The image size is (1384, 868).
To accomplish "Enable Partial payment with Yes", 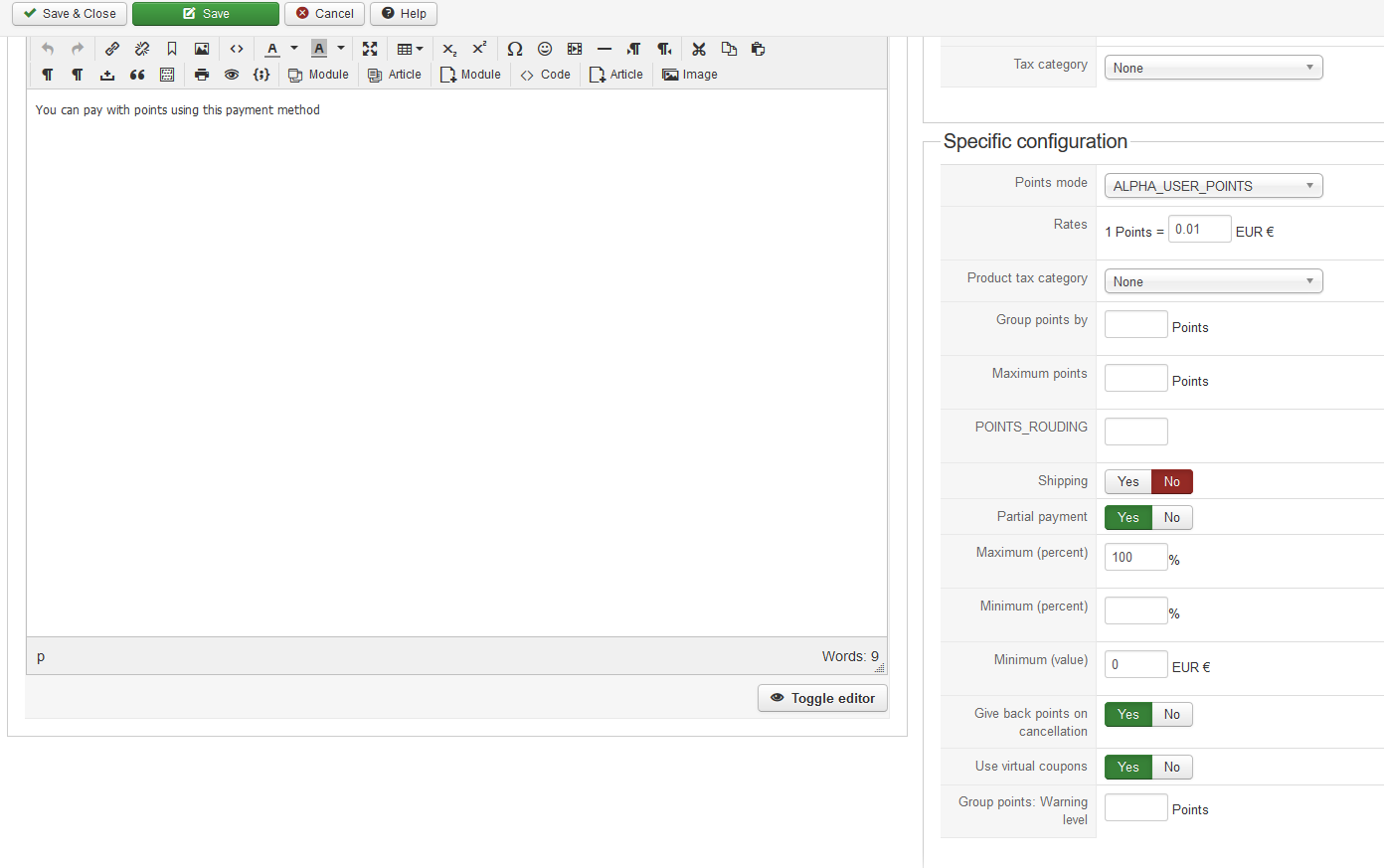I will coord(1128,518).
